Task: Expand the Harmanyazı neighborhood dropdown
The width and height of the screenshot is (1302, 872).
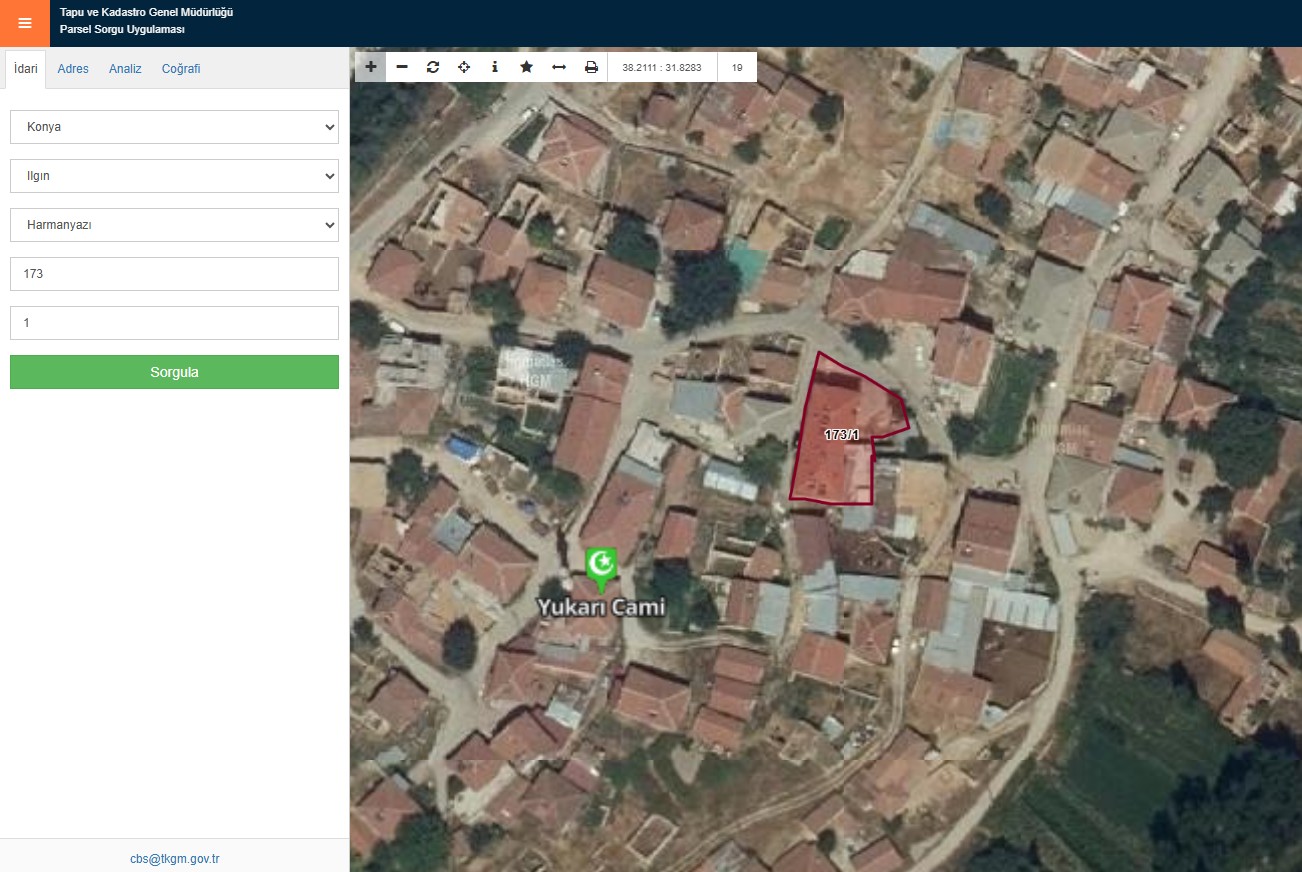Action: click(174, 225)
